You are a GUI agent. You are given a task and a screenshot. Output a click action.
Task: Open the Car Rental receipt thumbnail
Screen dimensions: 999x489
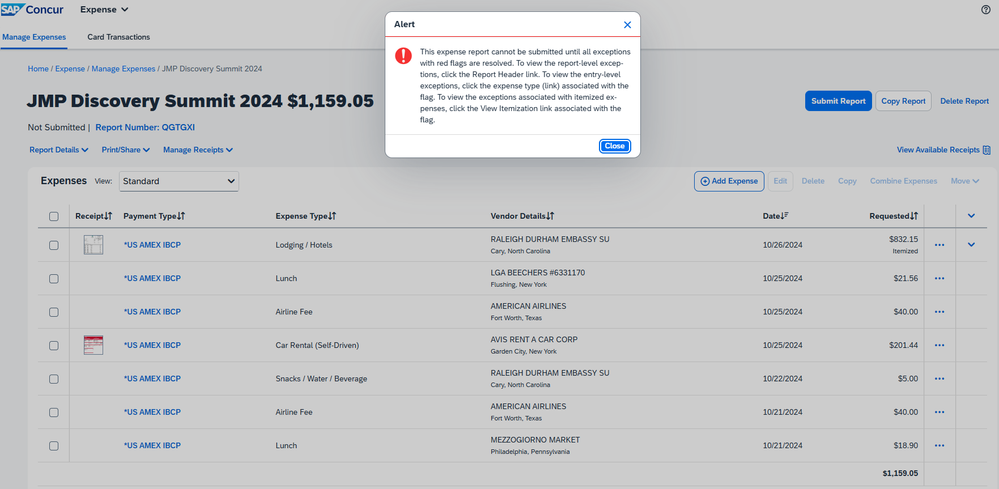click(x=93, y=345)
